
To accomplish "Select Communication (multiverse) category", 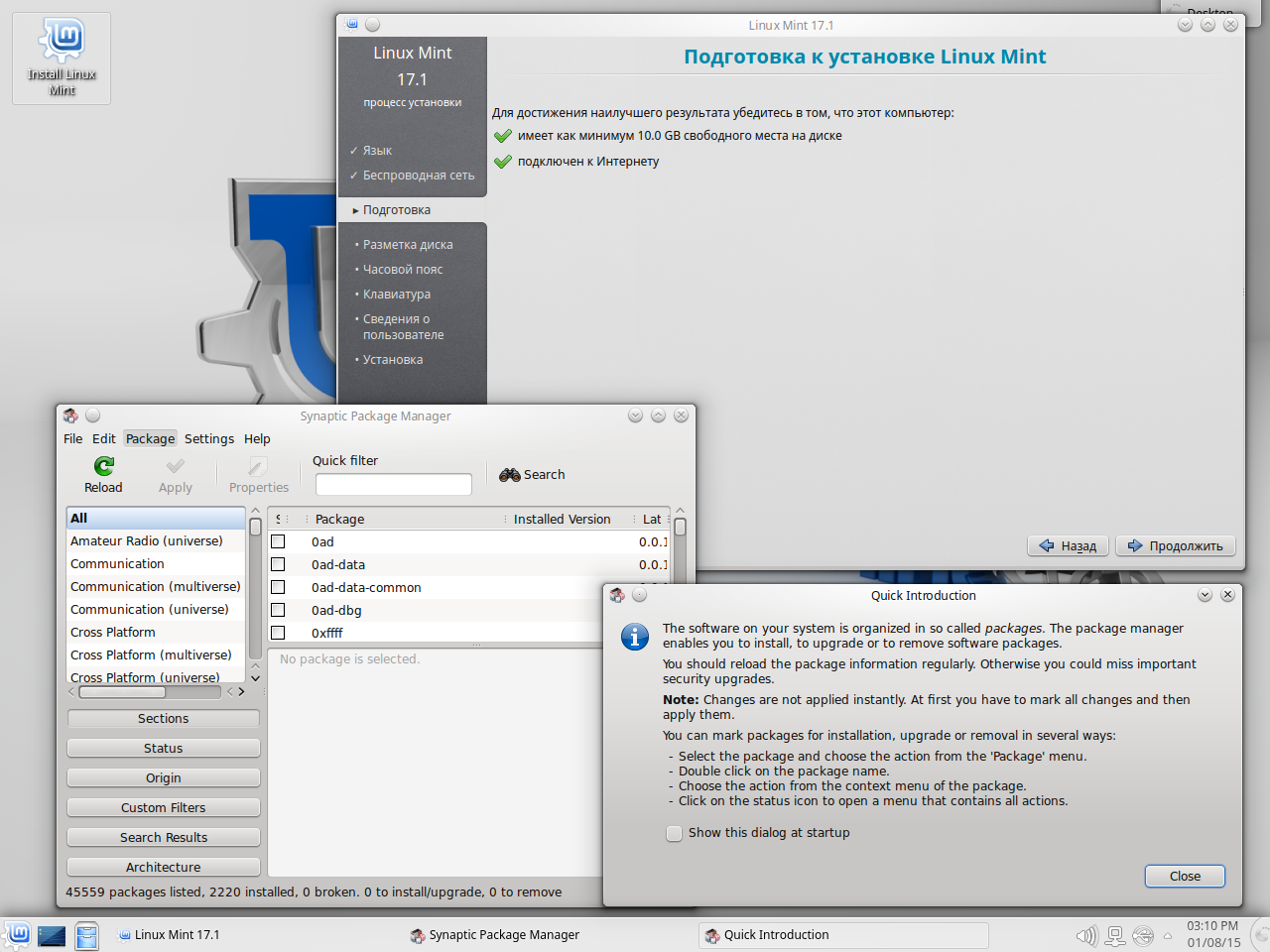I will (x=156, y=587).
